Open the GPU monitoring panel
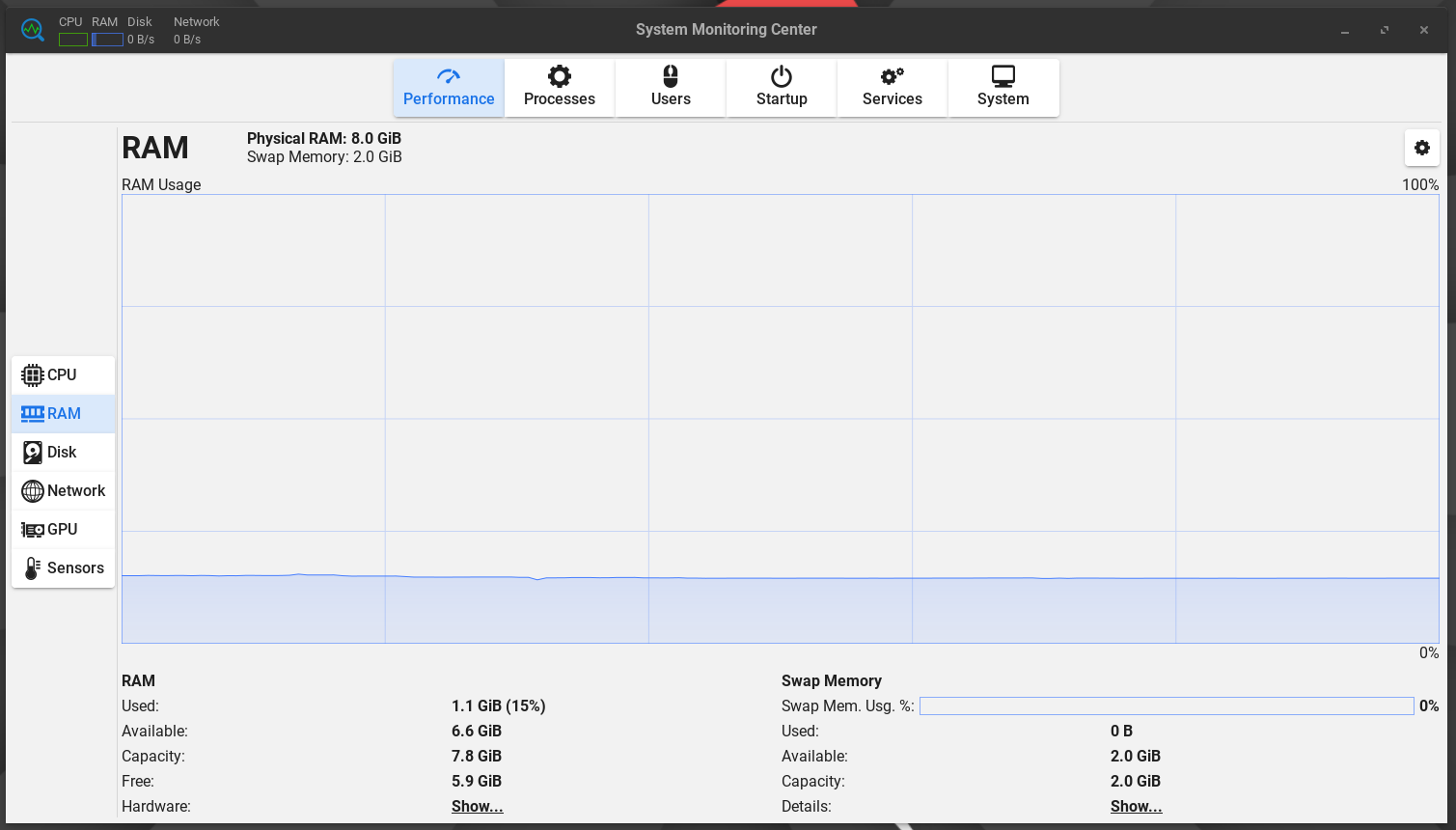The height and width of the screenshot is (830, 1456). (62, 529)
